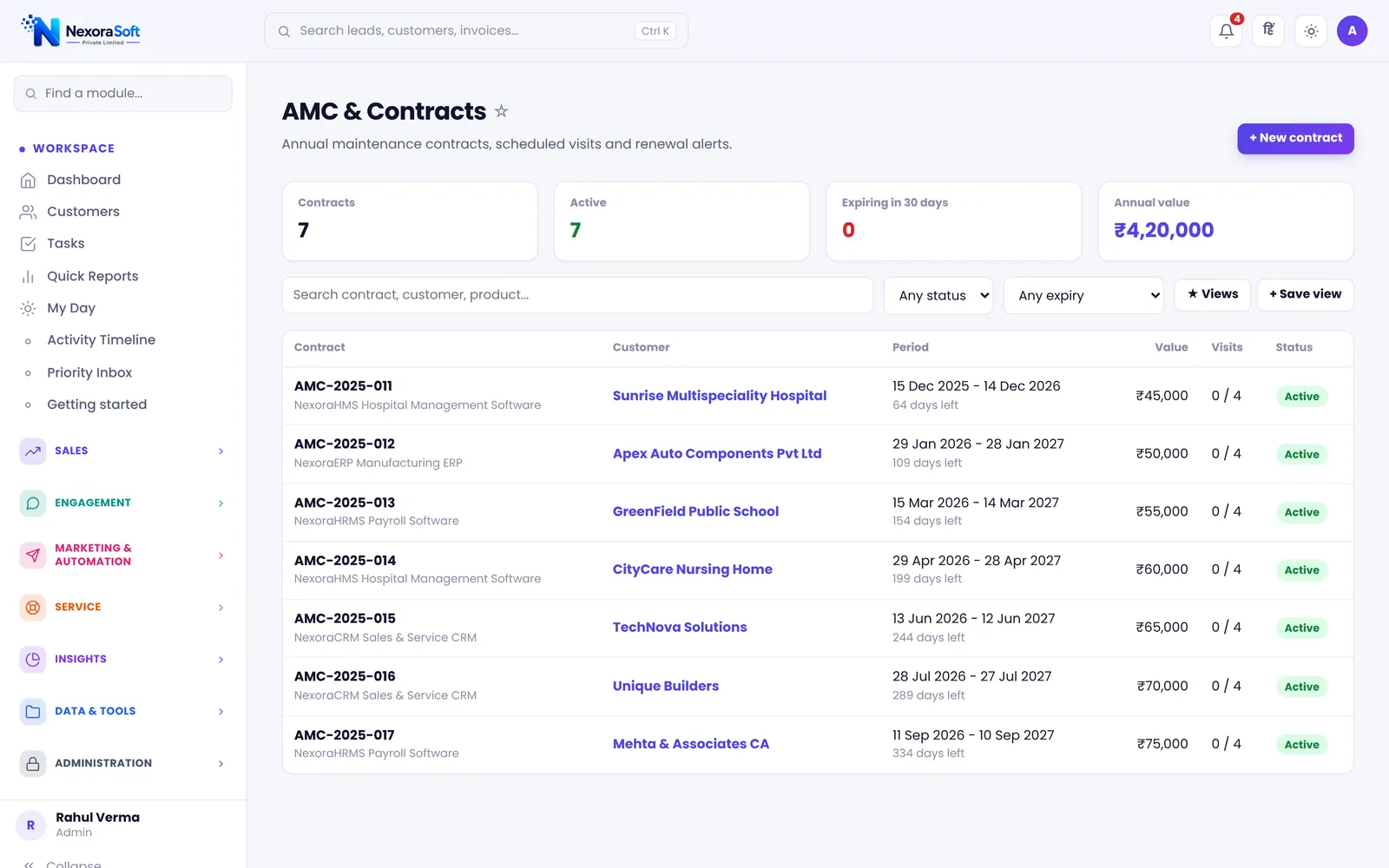Viewport: 1389px width, 868px height.
Task: Click the Find a module search icon
Action: click(x=31, y=94)
